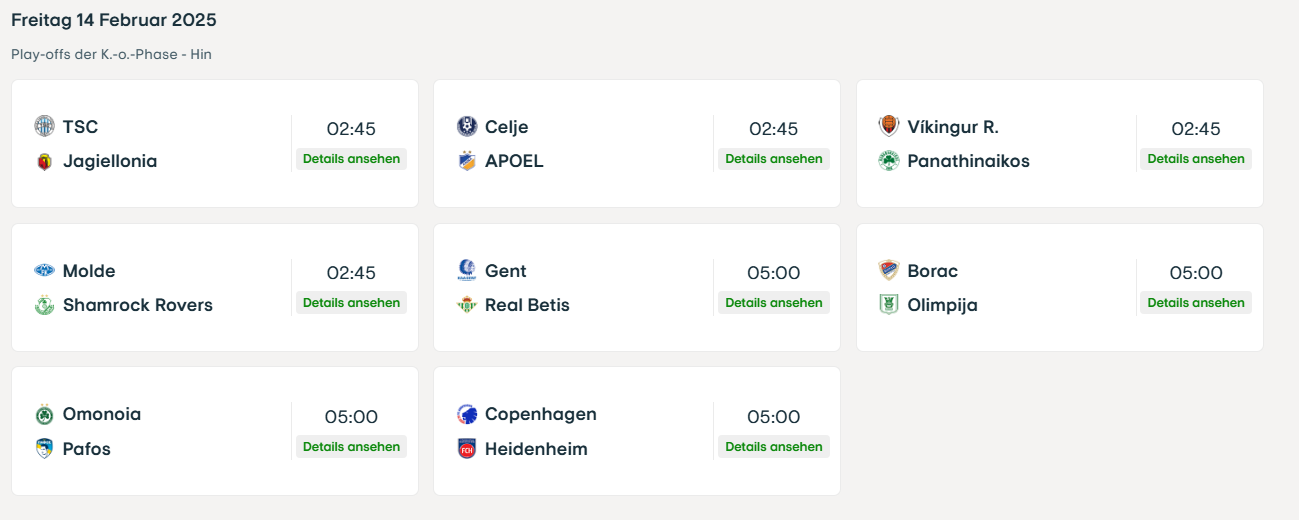Open Details ansehen for Gent vs Real Betis
The width and height of the screenshot is (1299, 520).
coord(774,303)
